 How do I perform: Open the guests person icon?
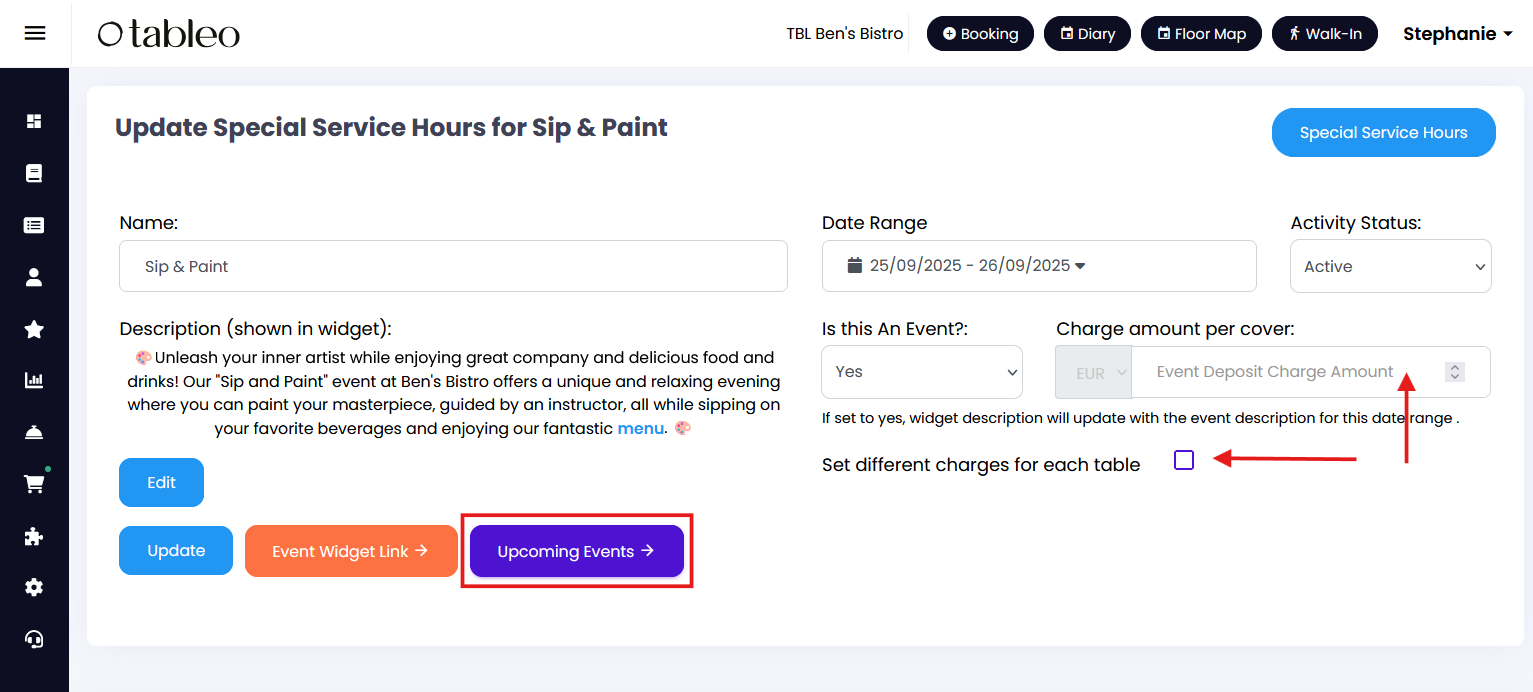(x=34, y=277)
